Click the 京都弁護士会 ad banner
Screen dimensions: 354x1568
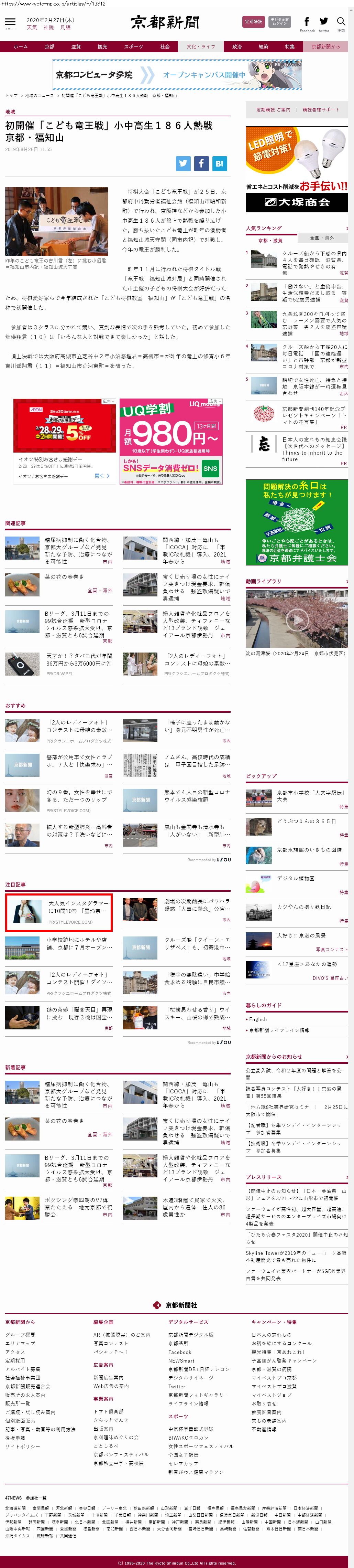click(297, 522)
